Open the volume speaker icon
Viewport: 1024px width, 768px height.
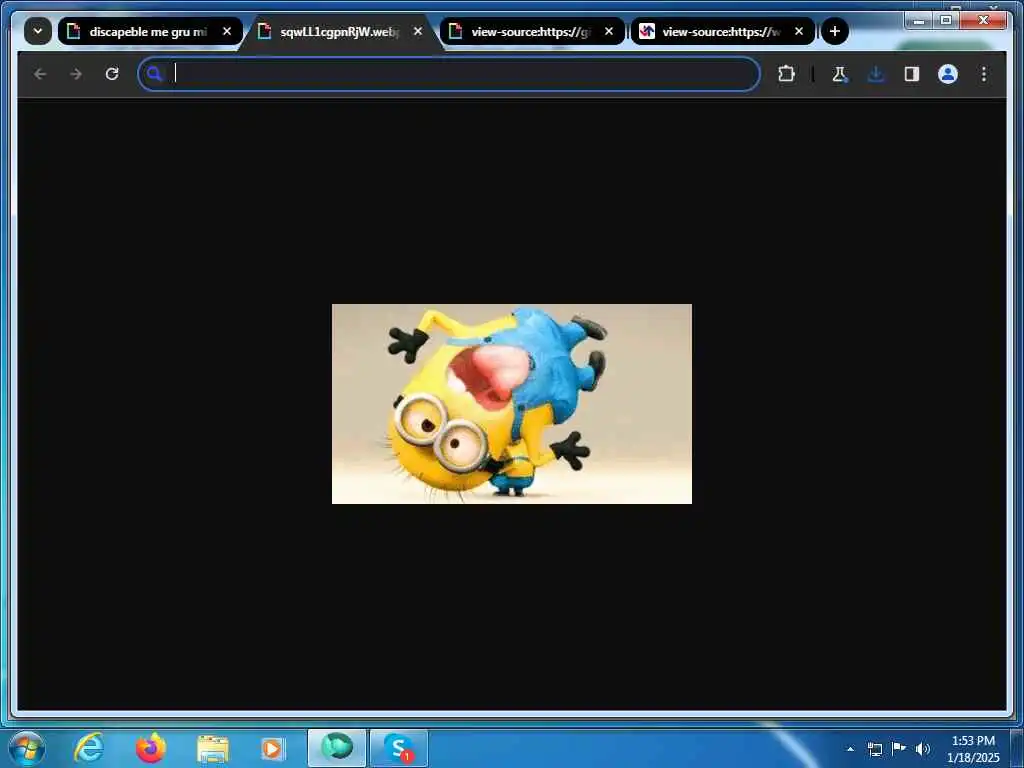coord(922,749)
